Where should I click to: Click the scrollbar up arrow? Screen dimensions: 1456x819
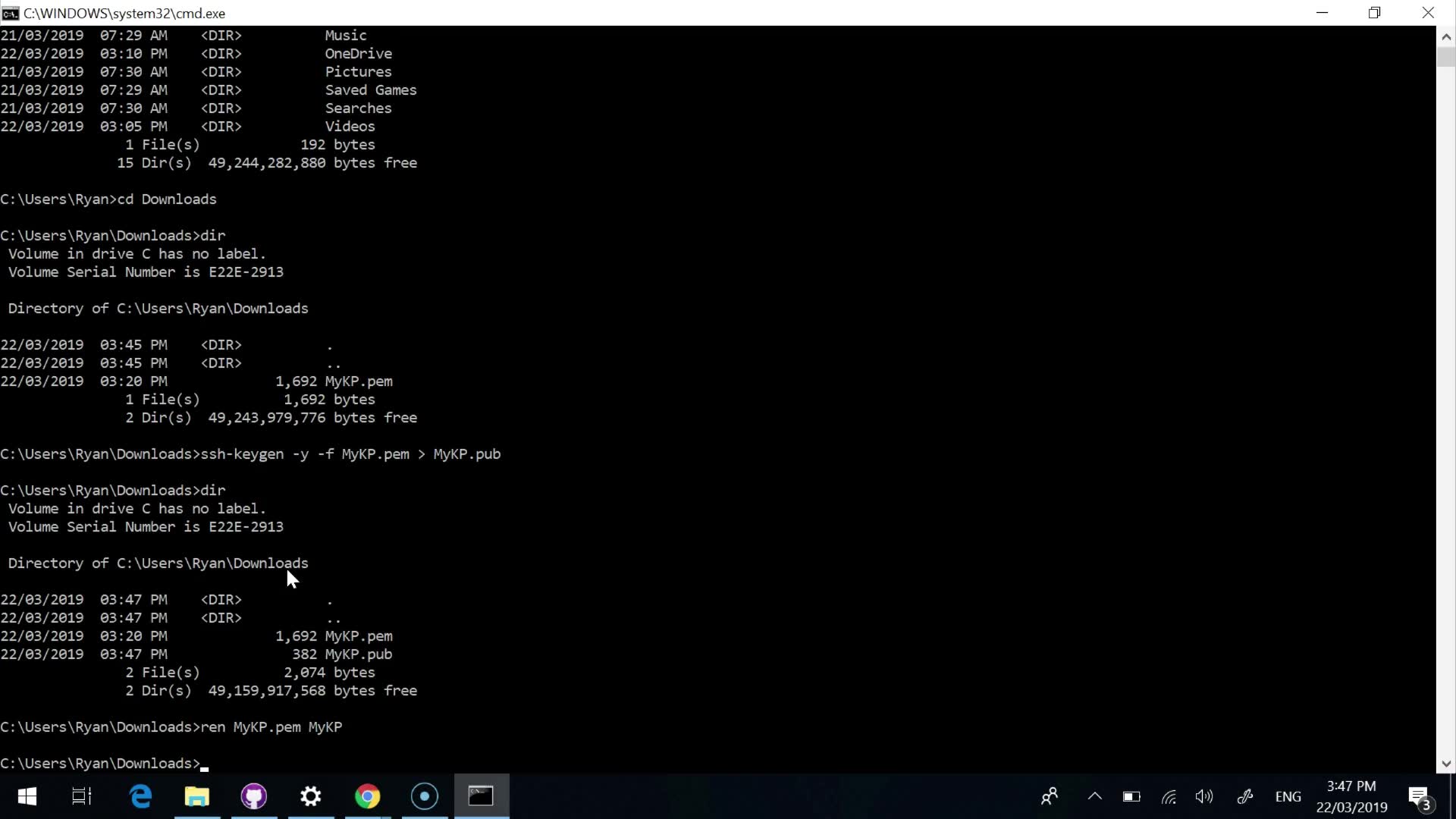click(x=1445, y=36)
